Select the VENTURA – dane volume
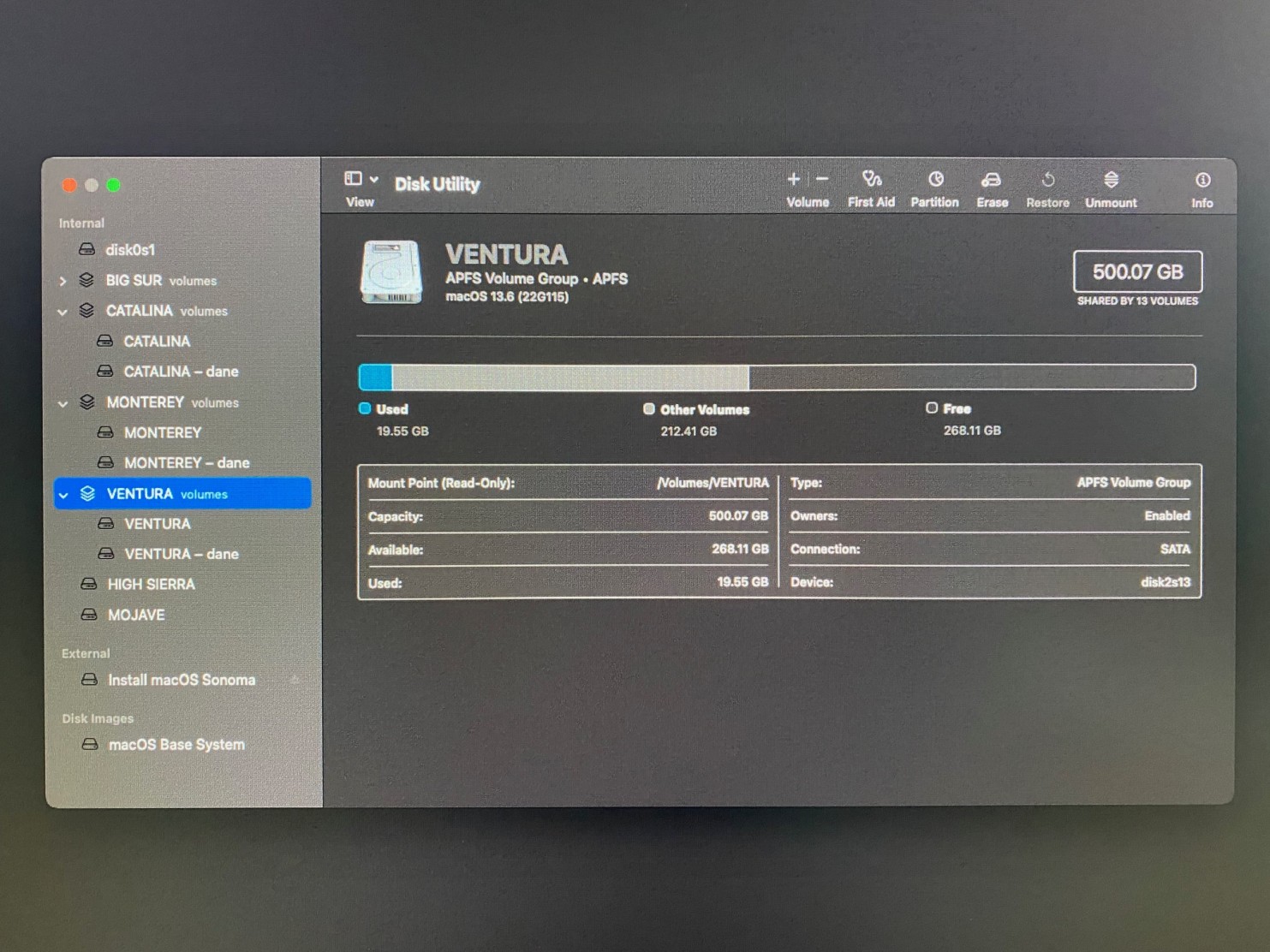The image size is (1270, 952). [182, 554]
